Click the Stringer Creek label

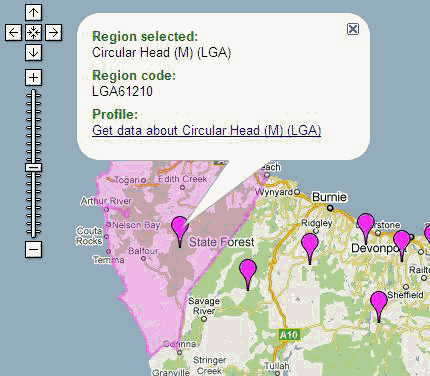click(210, 365)
